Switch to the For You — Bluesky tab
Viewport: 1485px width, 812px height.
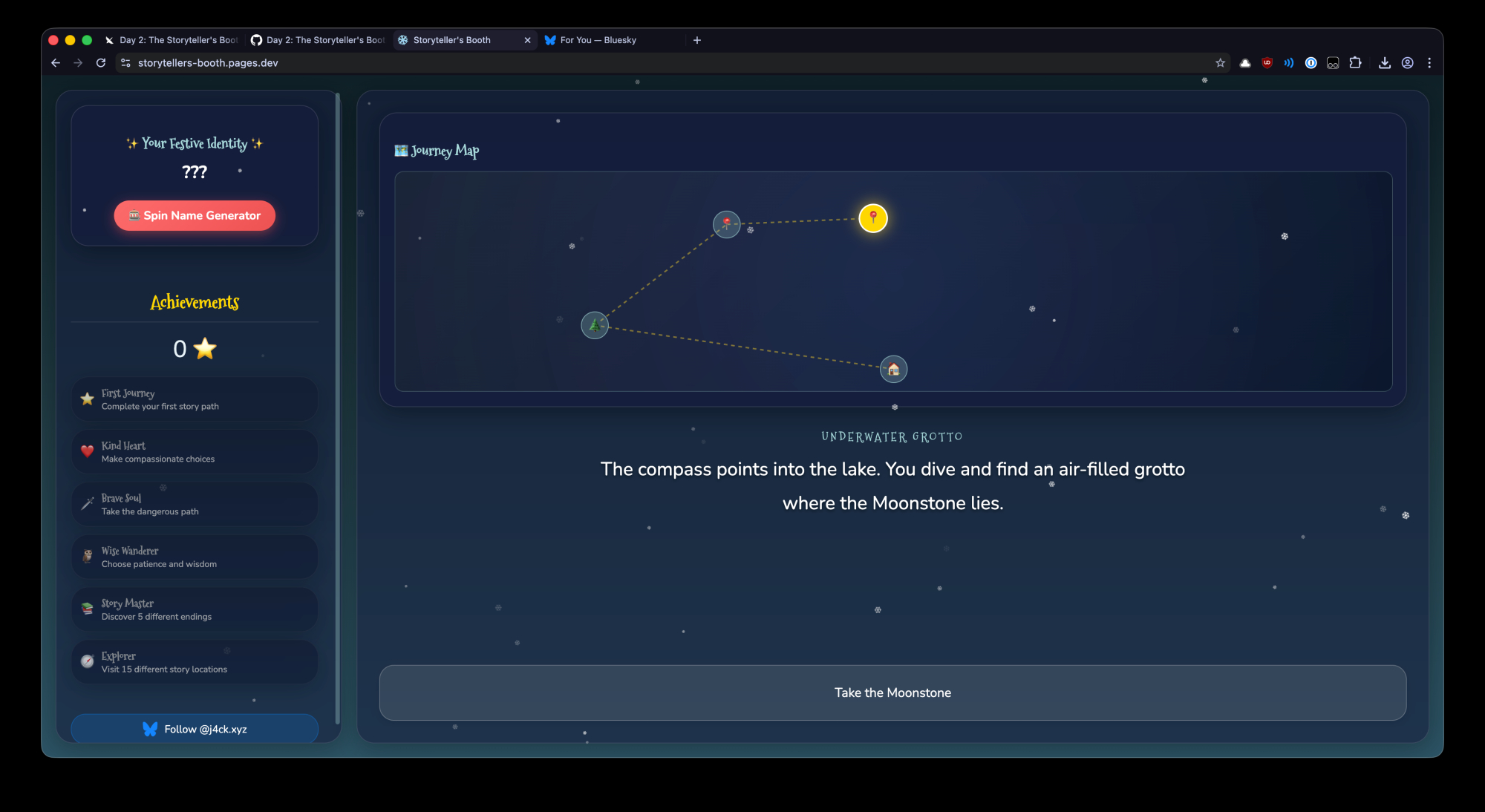[x=598, y=40]
